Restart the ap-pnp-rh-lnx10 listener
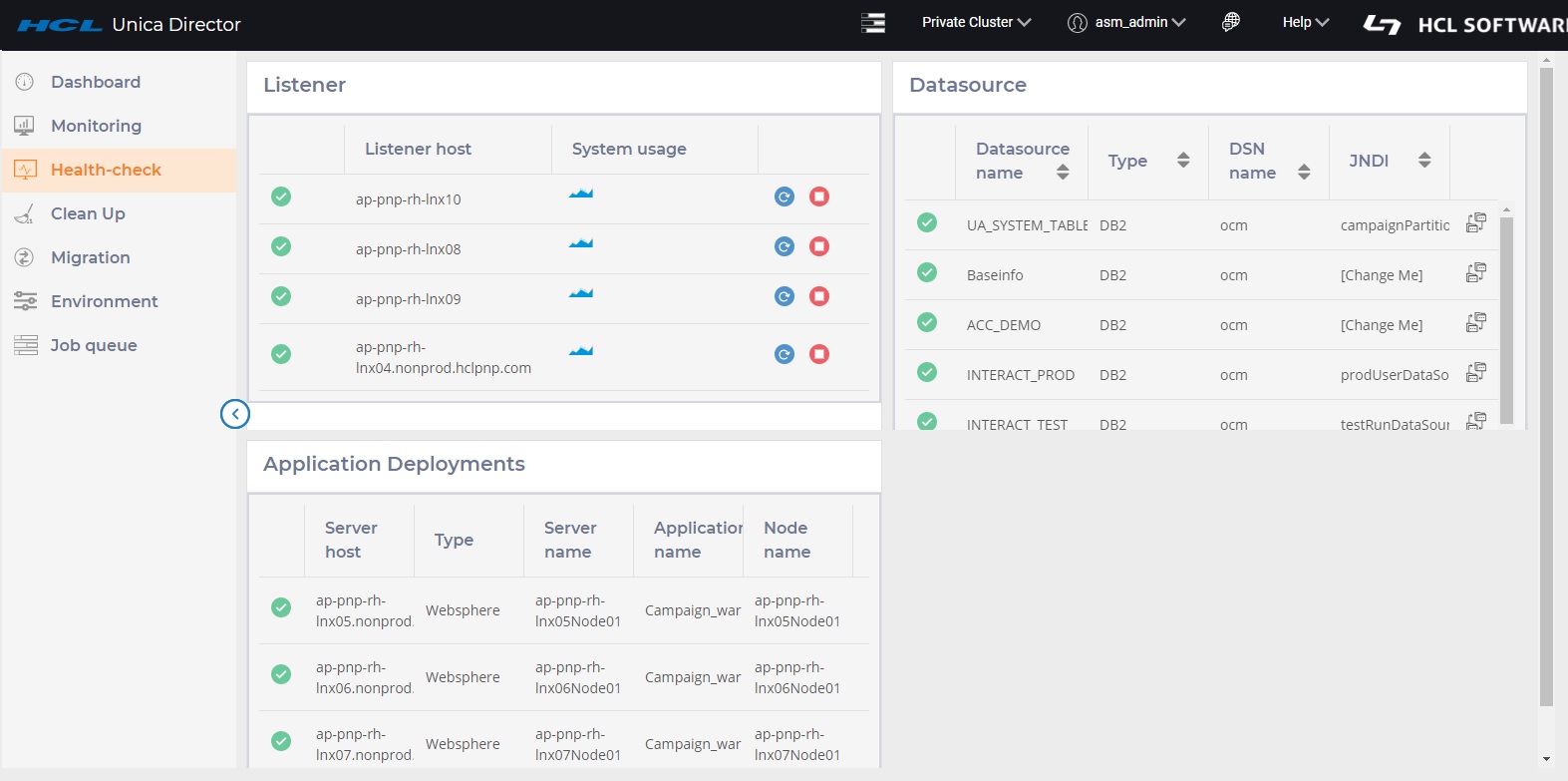 coord(784,196)
